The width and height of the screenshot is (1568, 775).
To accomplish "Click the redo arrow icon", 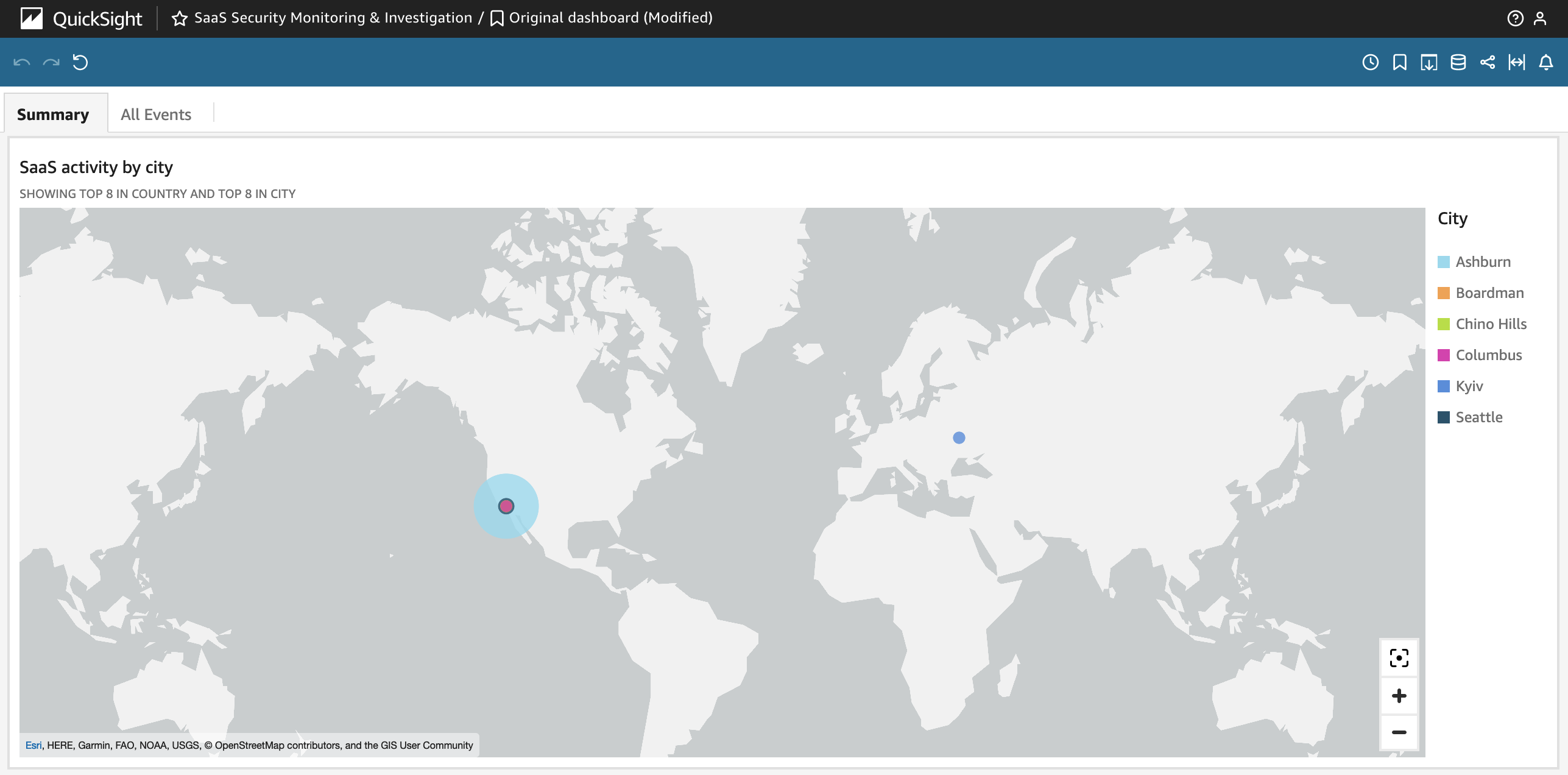I will coord(50,61).
